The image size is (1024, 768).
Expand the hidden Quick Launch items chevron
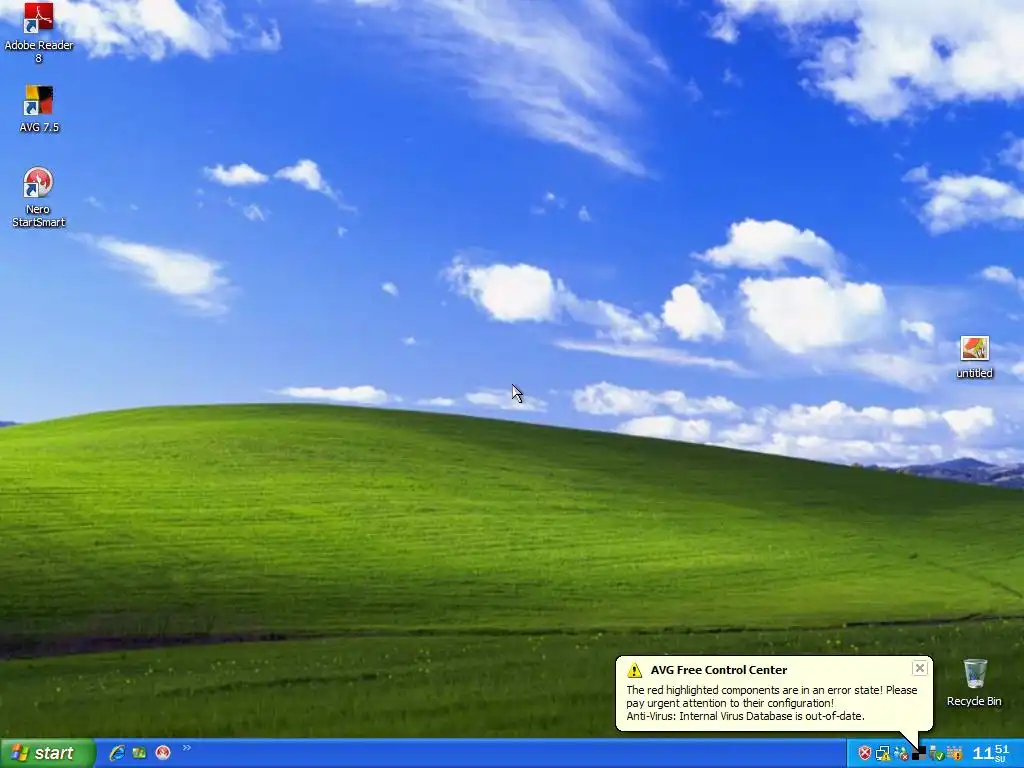tap(187, 748)
